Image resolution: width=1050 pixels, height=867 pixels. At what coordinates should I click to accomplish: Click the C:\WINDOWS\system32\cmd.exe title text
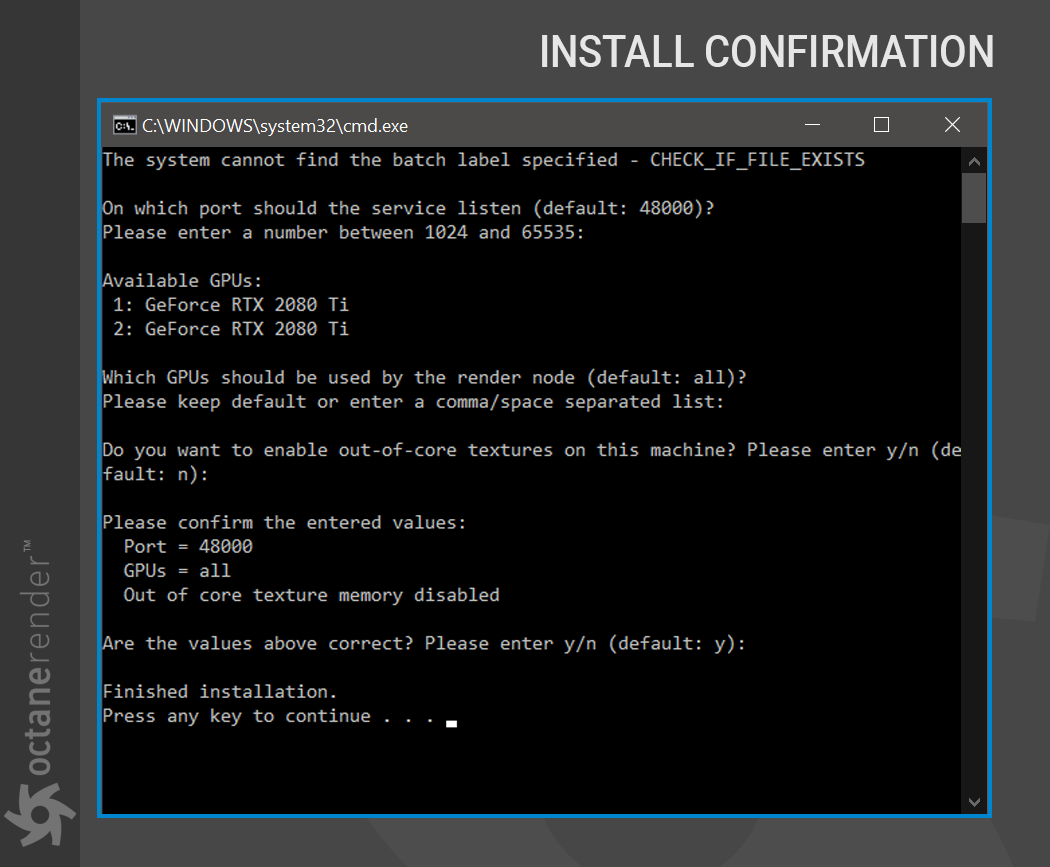click(x=275, y=126)
